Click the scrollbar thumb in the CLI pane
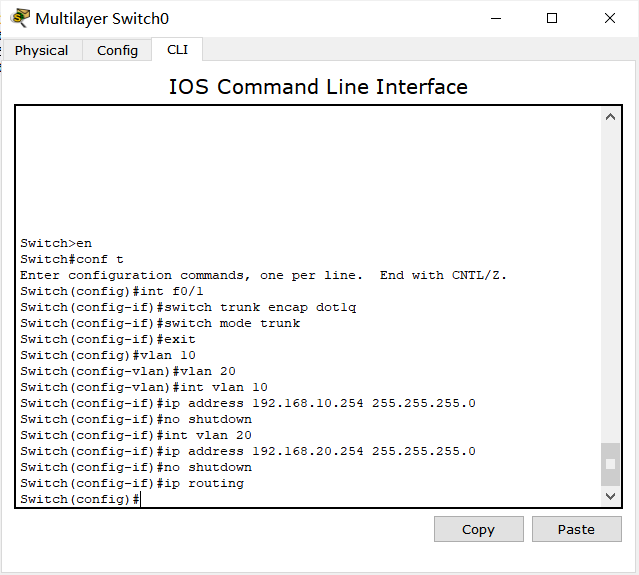639x575 pixels. (x=611, y=464)
